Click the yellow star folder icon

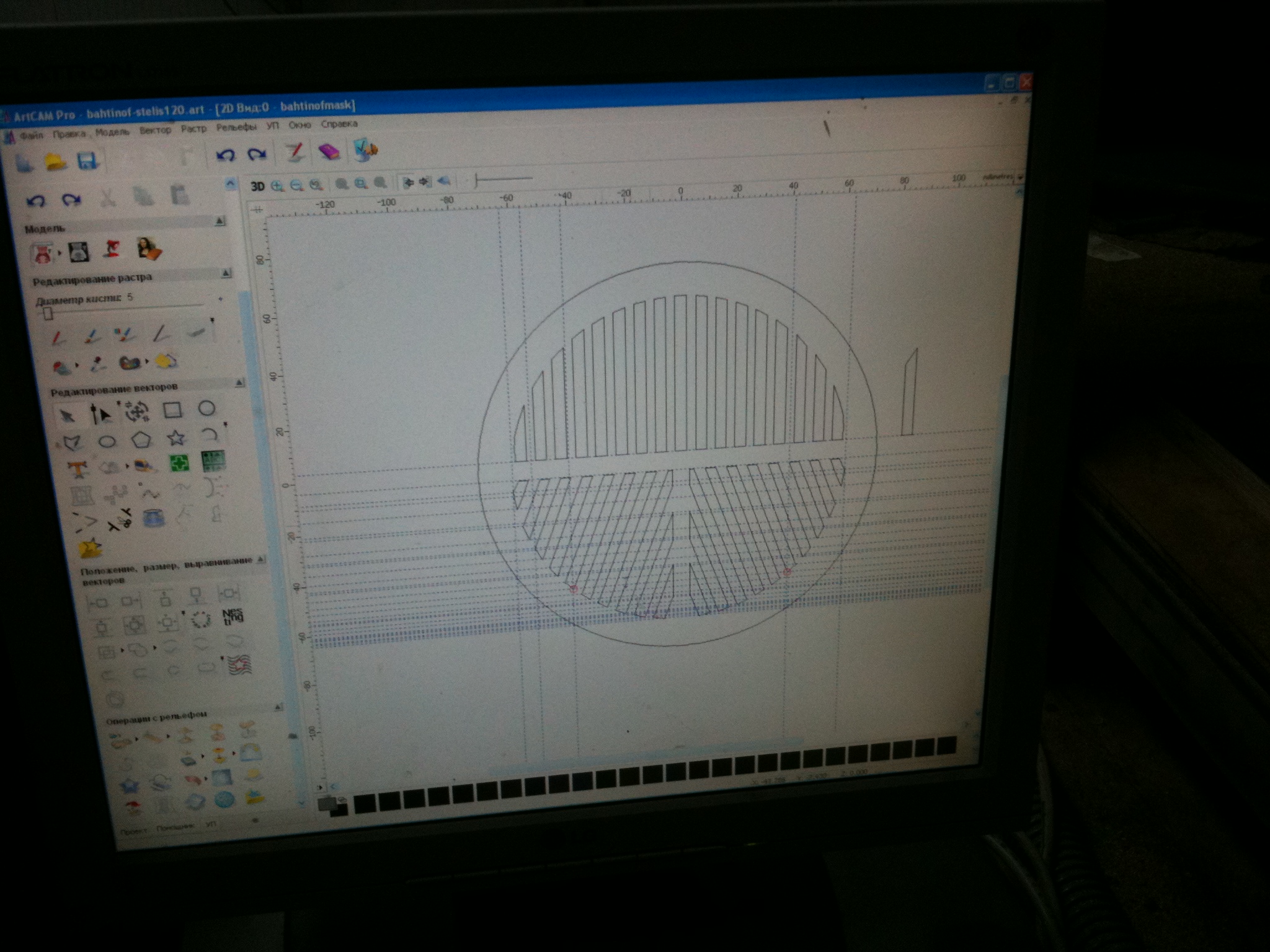tap(91, 549)
